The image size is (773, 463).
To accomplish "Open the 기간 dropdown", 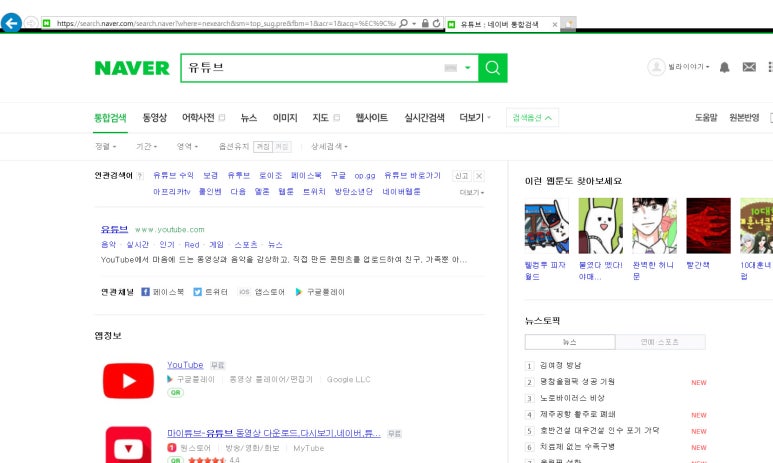I will click(146, 146).
